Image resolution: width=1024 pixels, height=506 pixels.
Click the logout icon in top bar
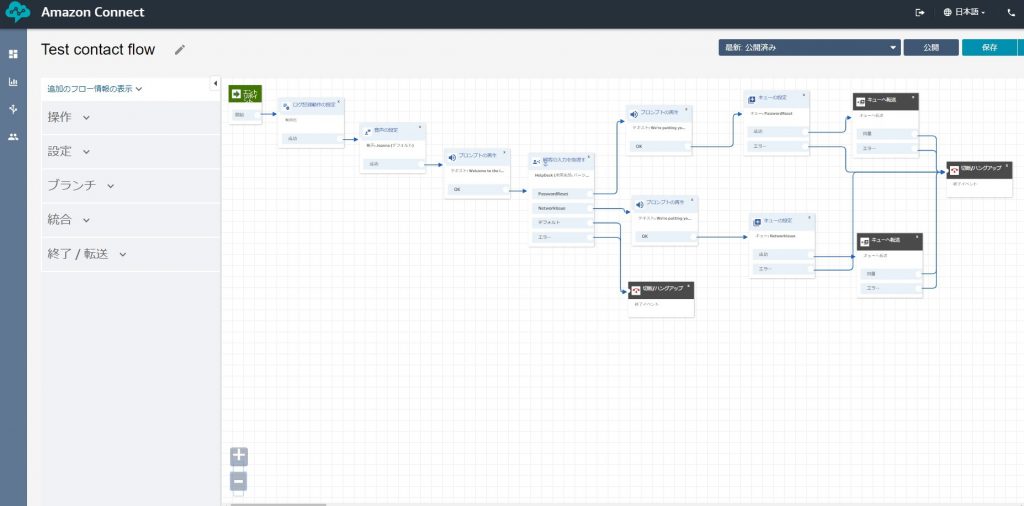click(920, 13)
